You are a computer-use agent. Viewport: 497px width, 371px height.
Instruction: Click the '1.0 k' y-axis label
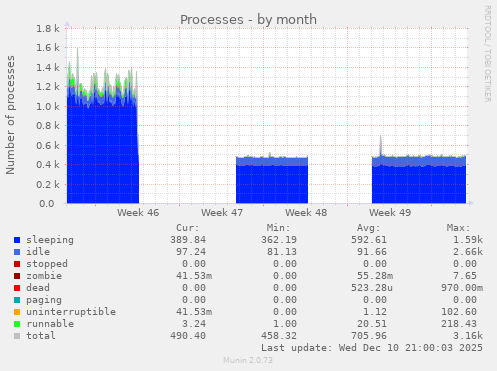pos(48,107)
